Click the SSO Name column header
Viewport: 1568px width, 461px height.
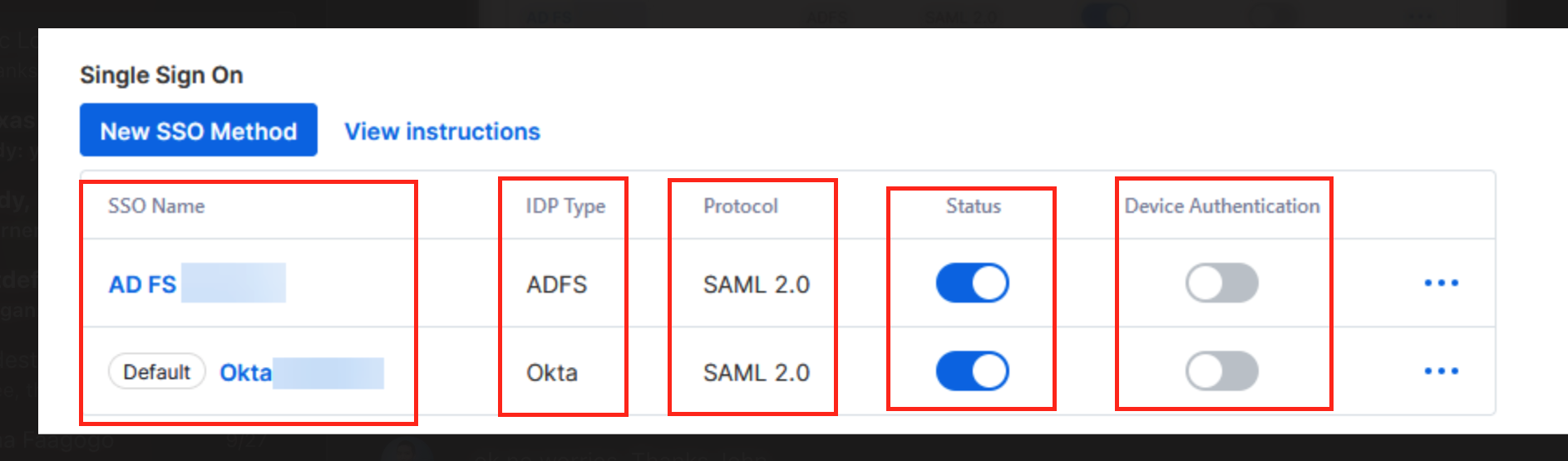(x=156, y=206)
